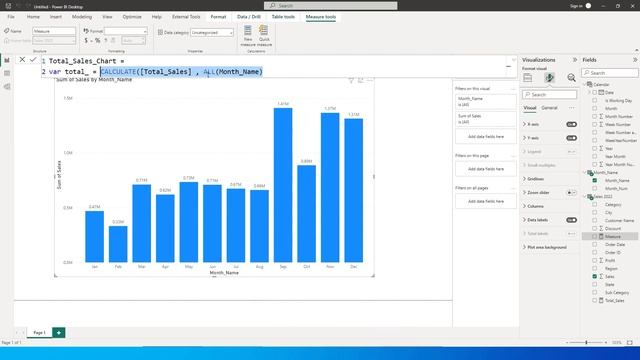640x360 pixels.
Task: Toggle the X-axis switch
Action: click(x=571, y=124)
